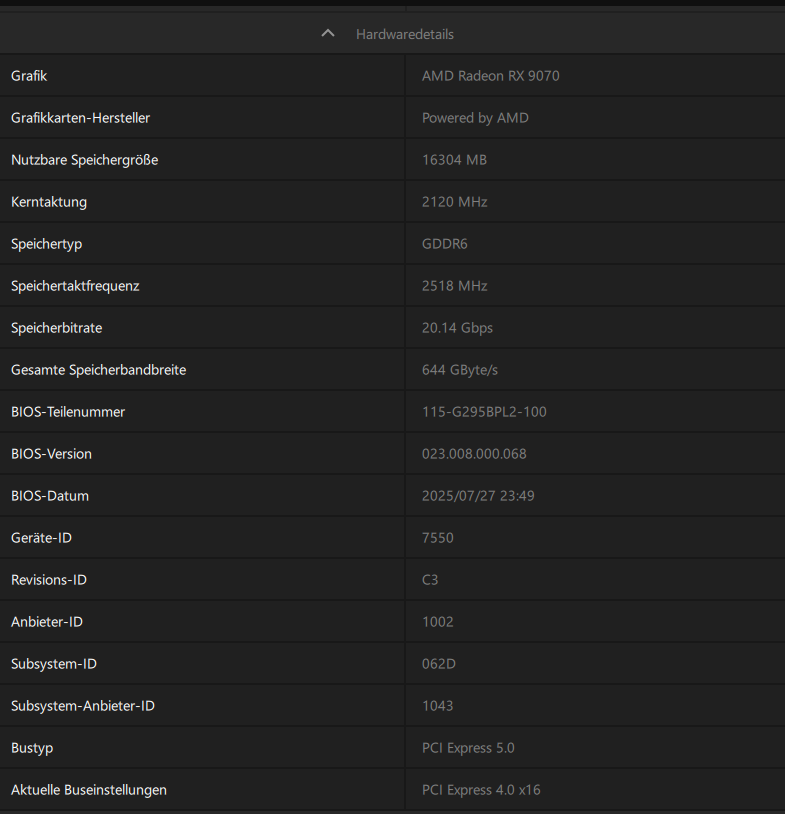Select the 2518 MHz value
The image size is (785, 814).
(454, 286)
